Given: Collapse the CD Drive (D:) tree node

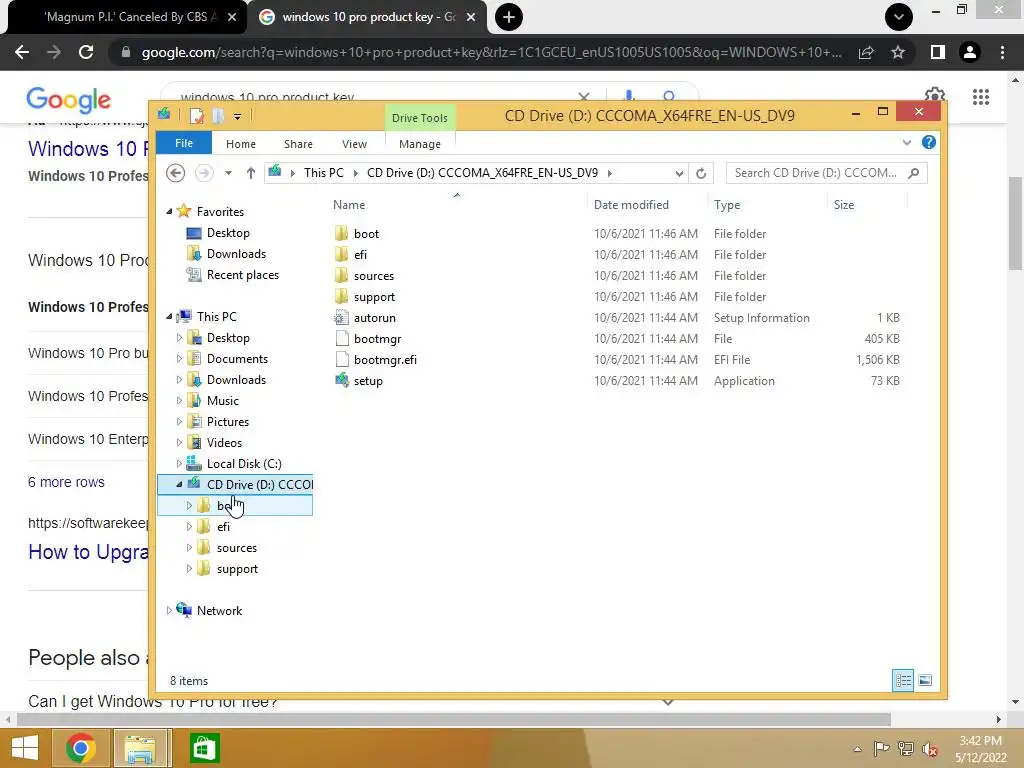Looking at the screenshot, I should pyautogui.click(x=179, y=485).
